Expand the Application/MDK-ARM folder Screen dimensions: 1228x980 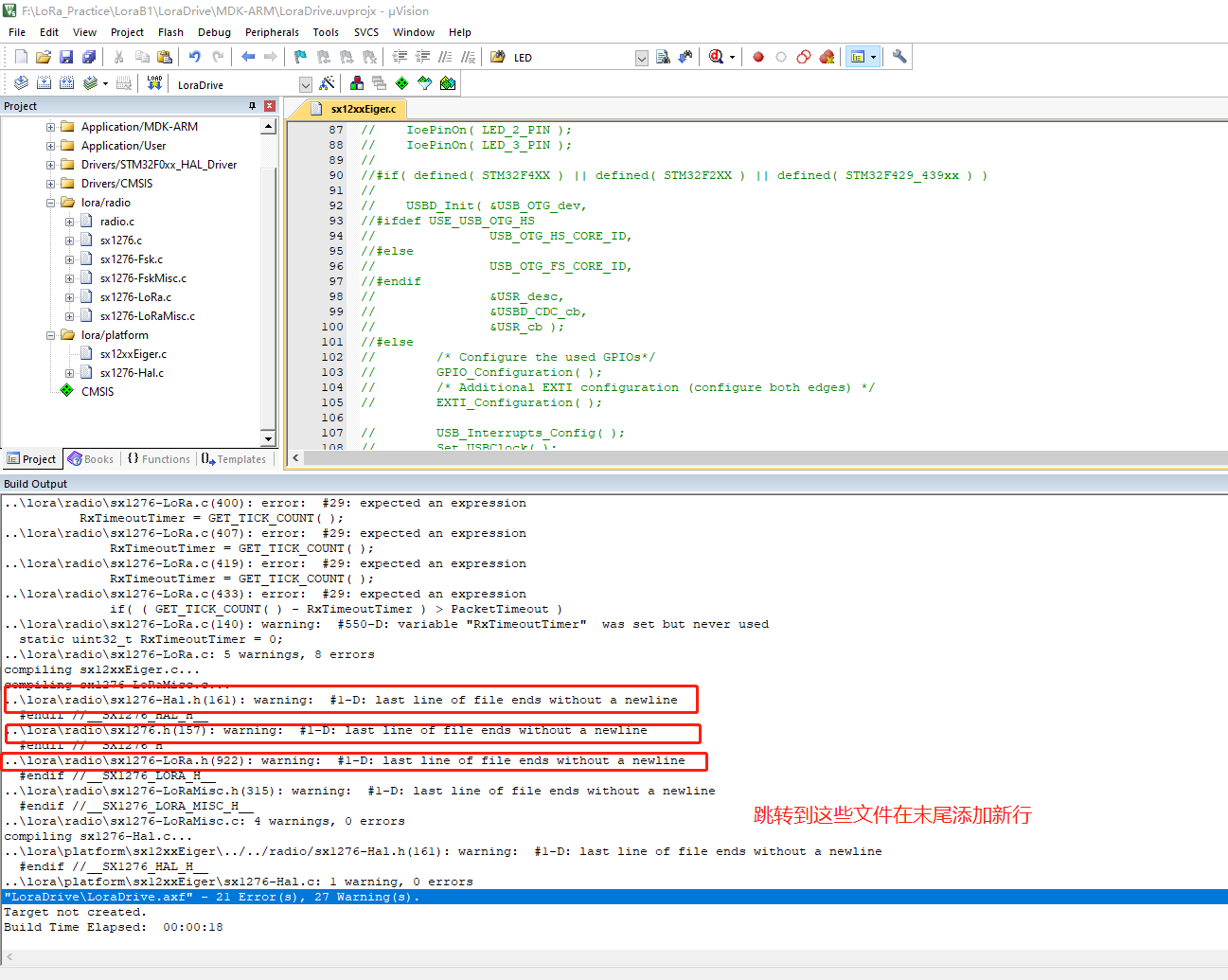click(50, 127)
